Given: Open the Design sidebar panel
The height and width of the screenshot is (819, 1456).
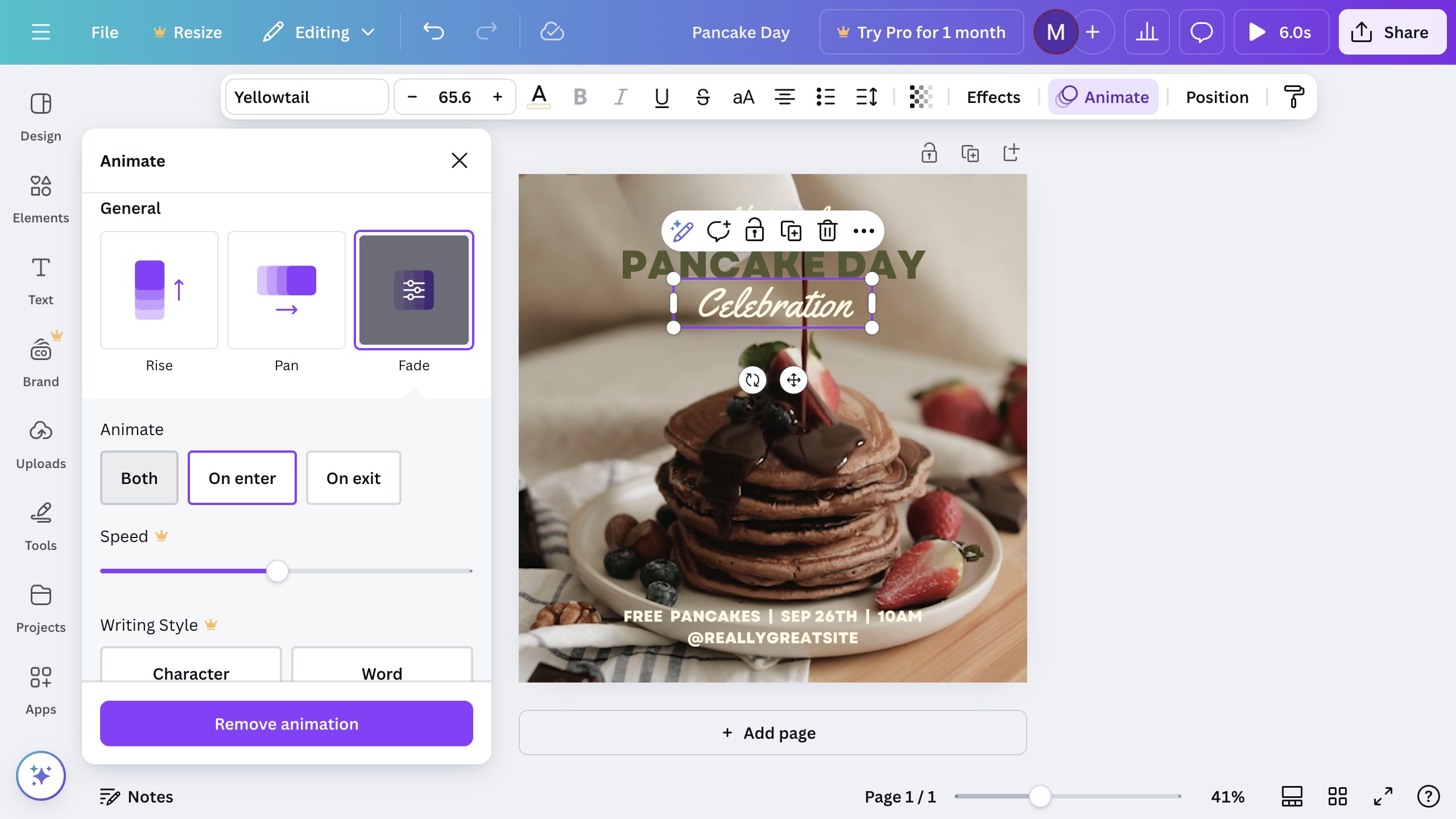Looking at the screenshot, I should click(41, 118).
